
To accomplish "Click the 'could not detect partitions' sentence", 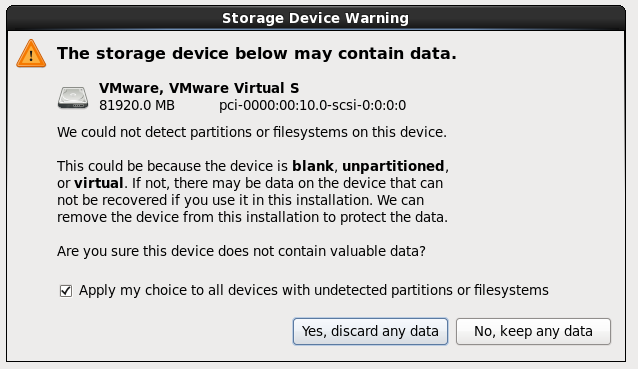I will pos(252,132).
